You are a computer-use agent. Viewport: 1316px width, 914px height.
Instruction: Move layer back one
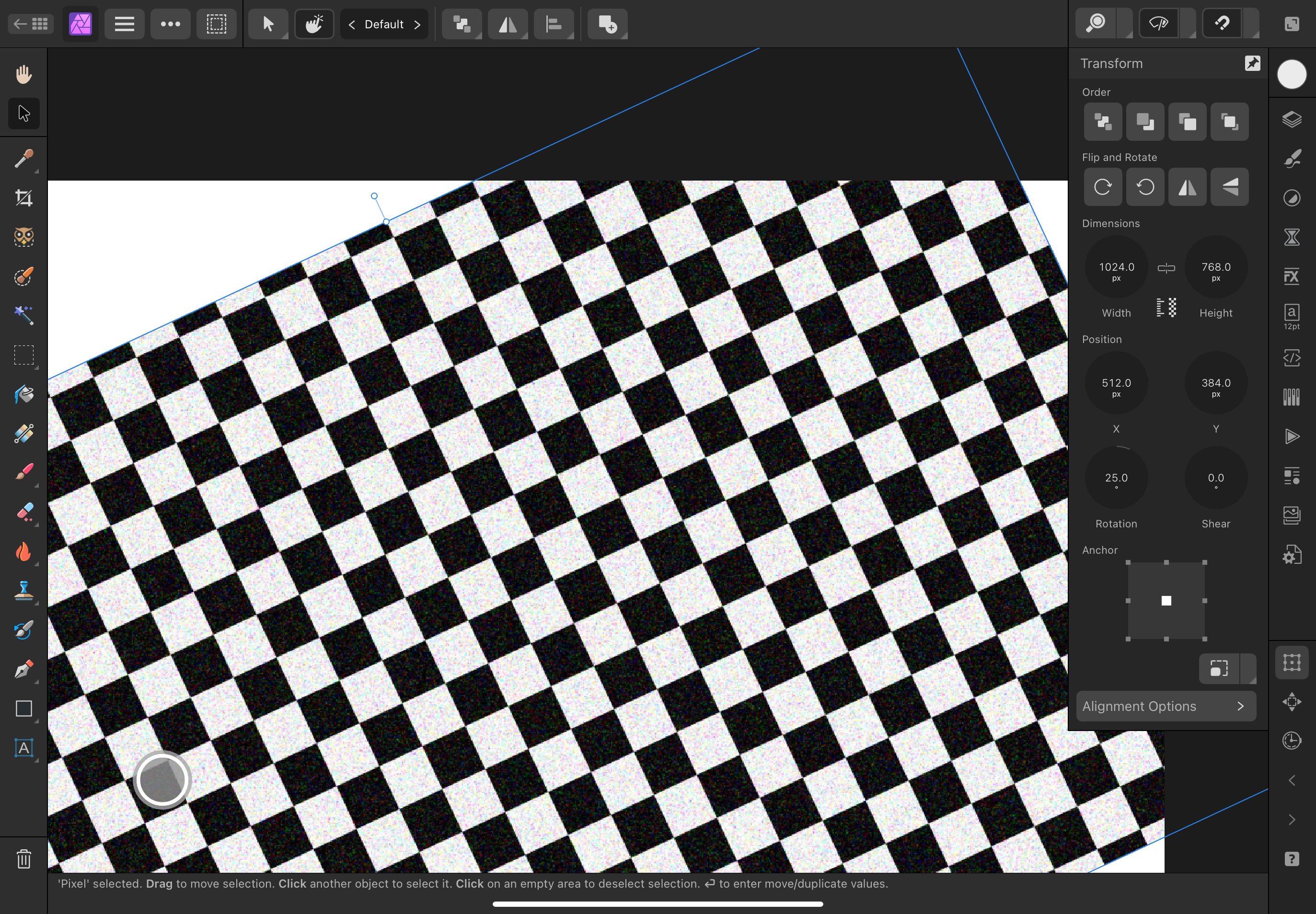(1145, 121)
